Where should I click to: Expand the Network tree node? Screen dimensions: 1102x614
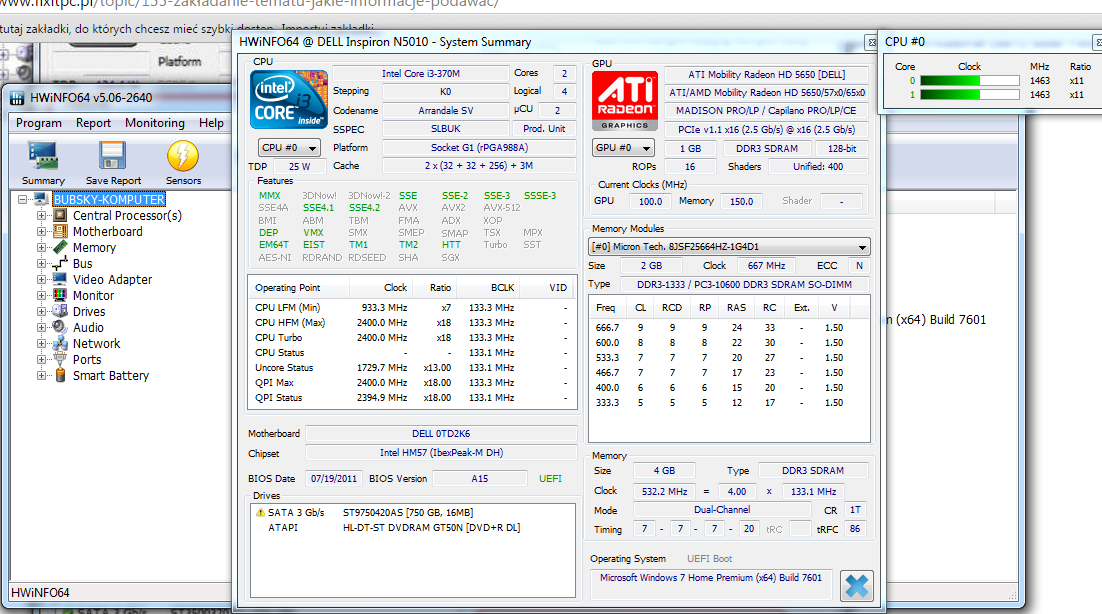click(x=41, y=344)
